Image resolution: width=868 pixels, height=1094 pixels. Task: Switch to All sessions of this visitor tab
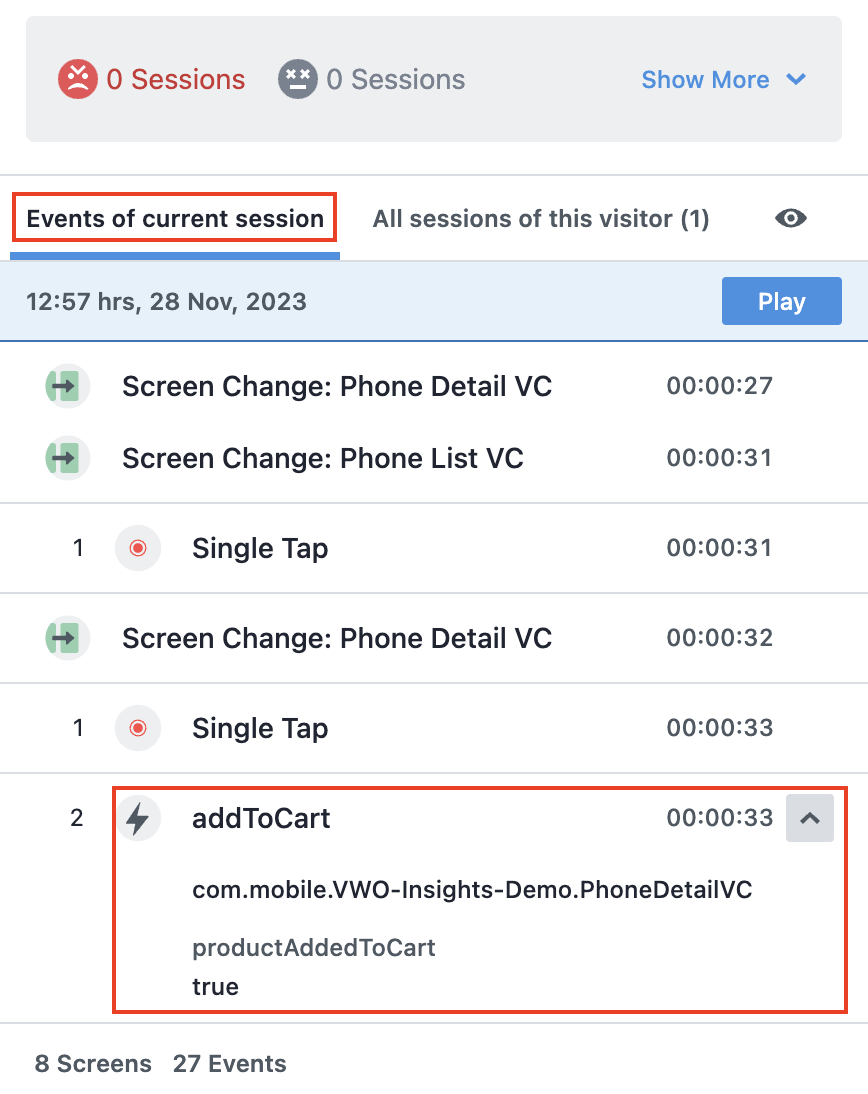pyautogui.click(x=541, y=218)
